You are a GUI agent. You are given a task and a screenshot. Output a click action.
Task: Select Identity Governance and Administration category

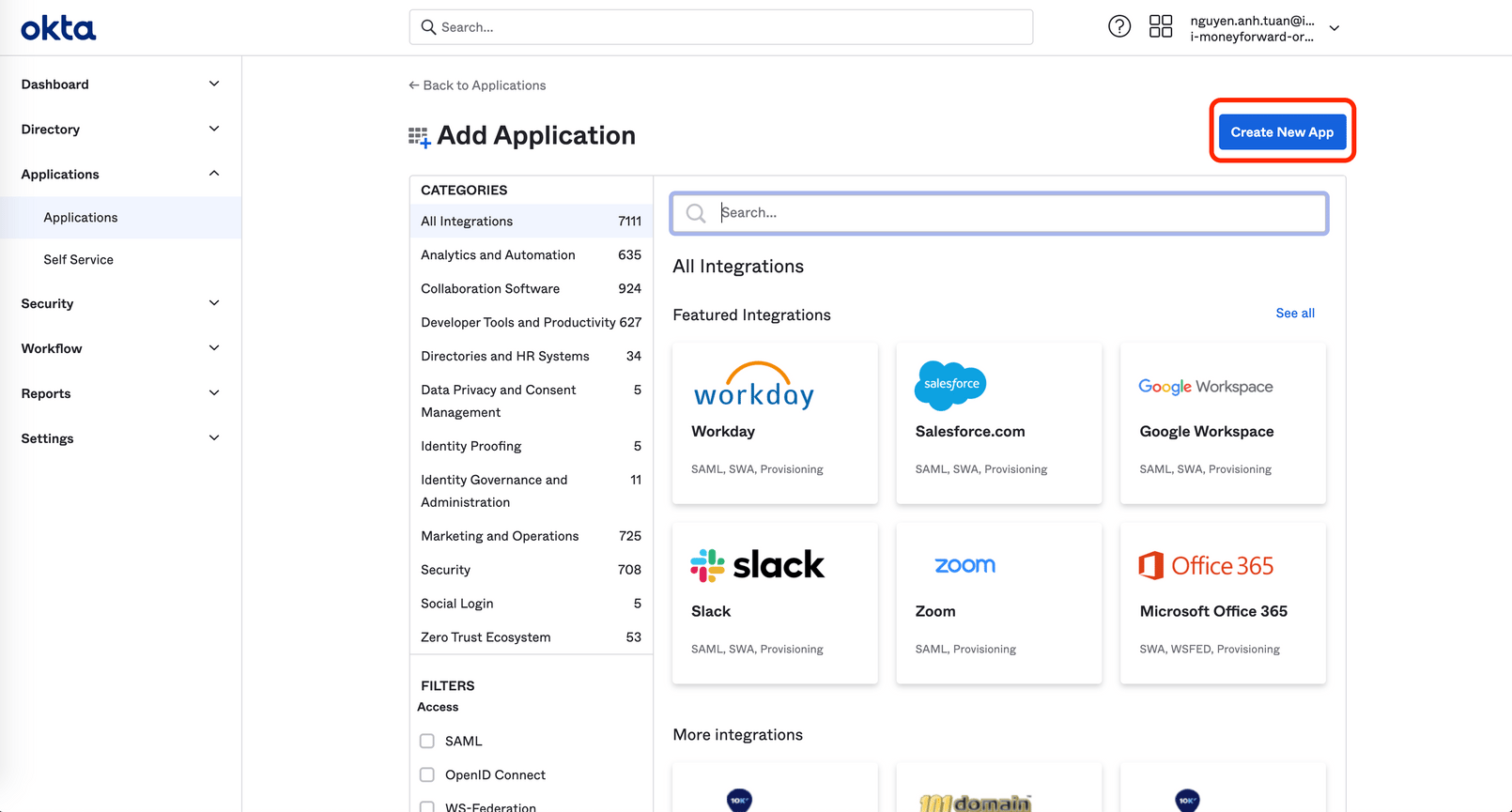(x=531, y=491)
